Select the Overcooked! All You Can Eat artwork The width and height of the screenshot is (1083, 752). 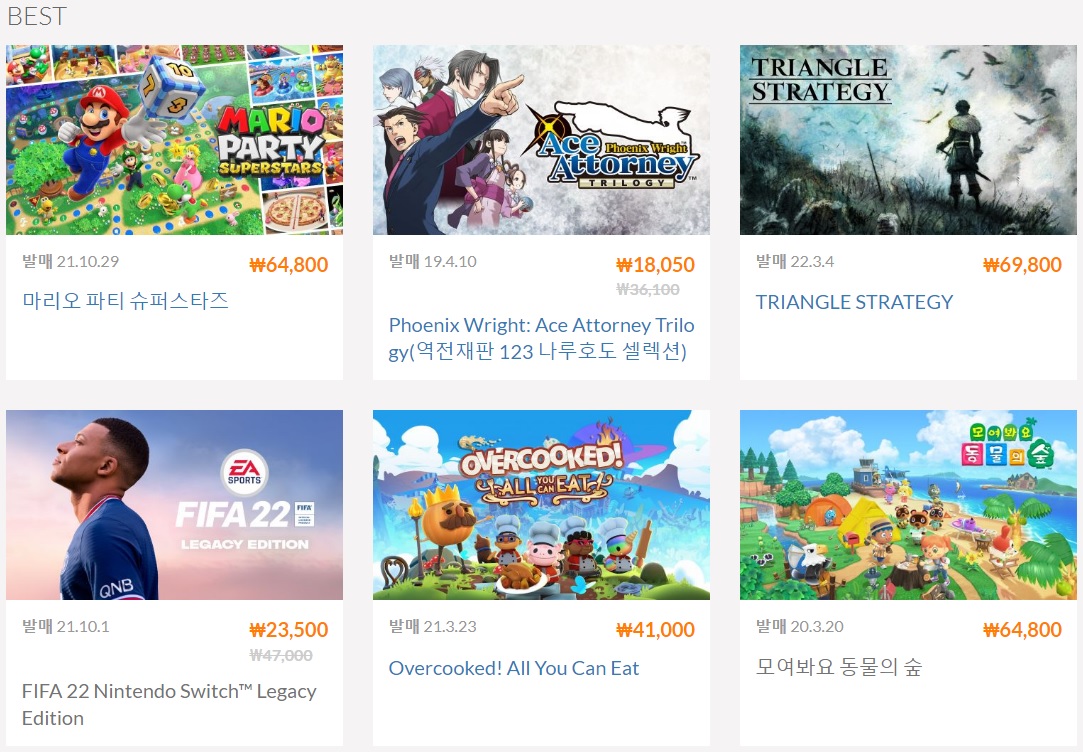(541, 505)
